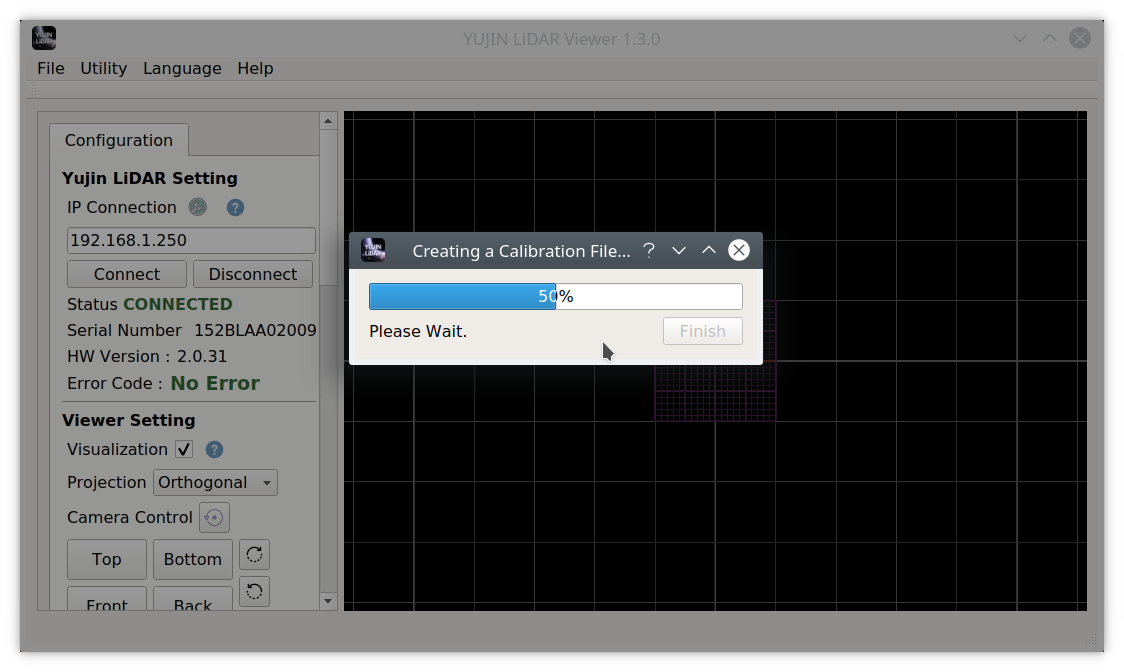1124x672 pixels.
Task: Click the Viewer Setting heading
Action: 128,420
